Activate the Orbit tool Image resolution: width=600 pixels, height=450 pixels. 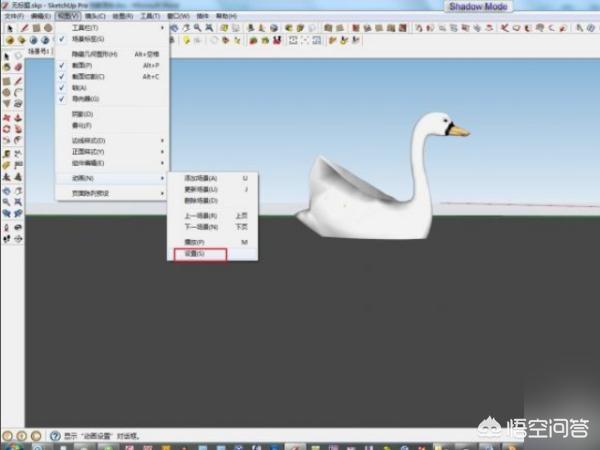(x=7, y=191)
